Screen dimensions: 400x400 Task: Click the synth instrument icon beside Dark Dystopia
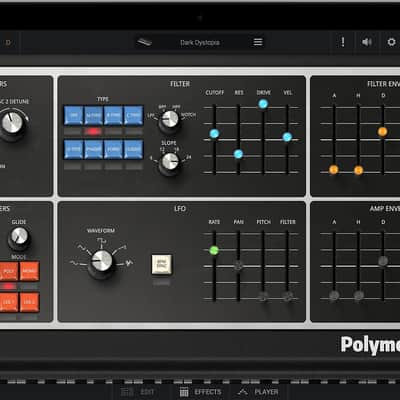tap(144, 42)
